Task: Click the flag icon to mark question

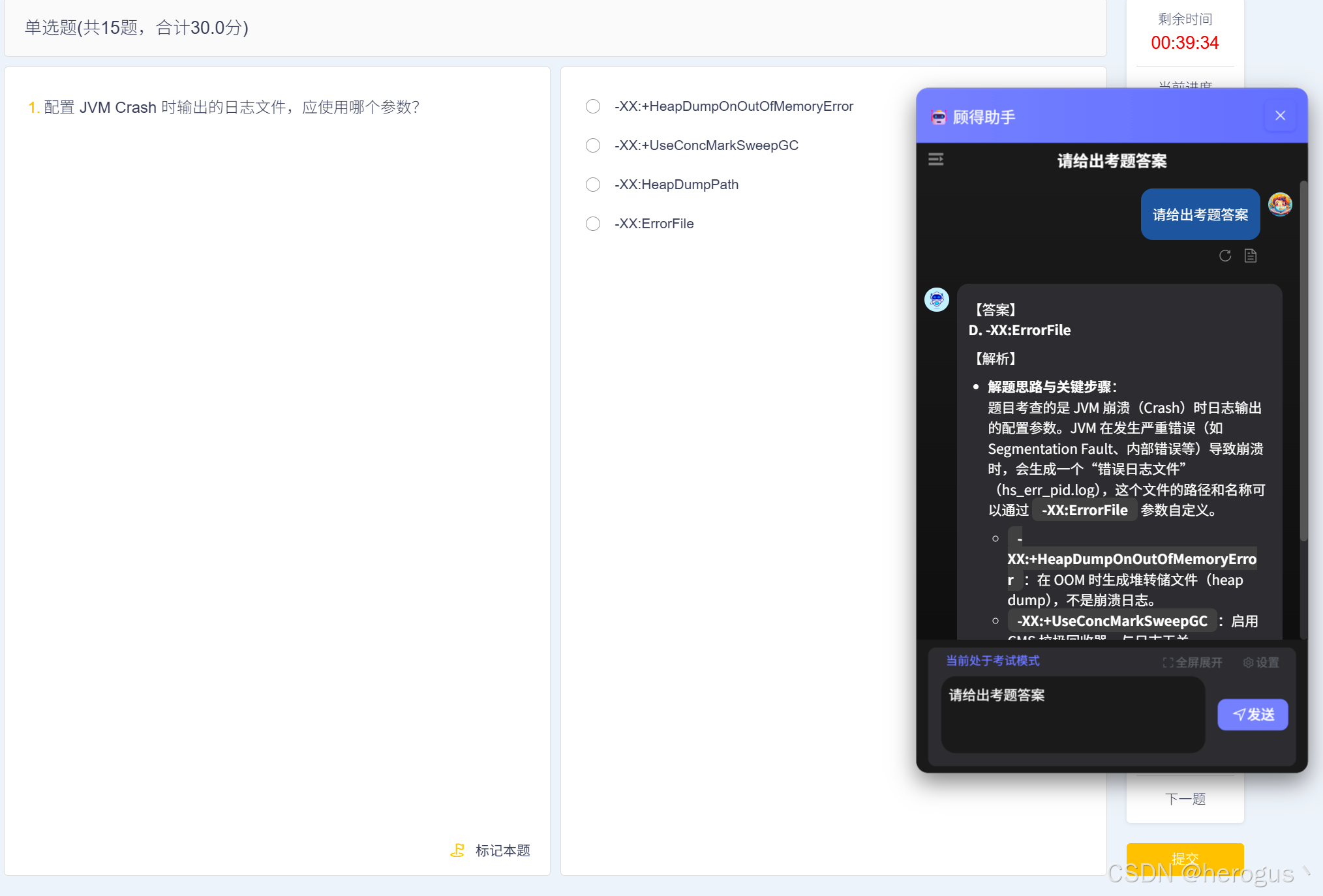Action: [457, 850]
